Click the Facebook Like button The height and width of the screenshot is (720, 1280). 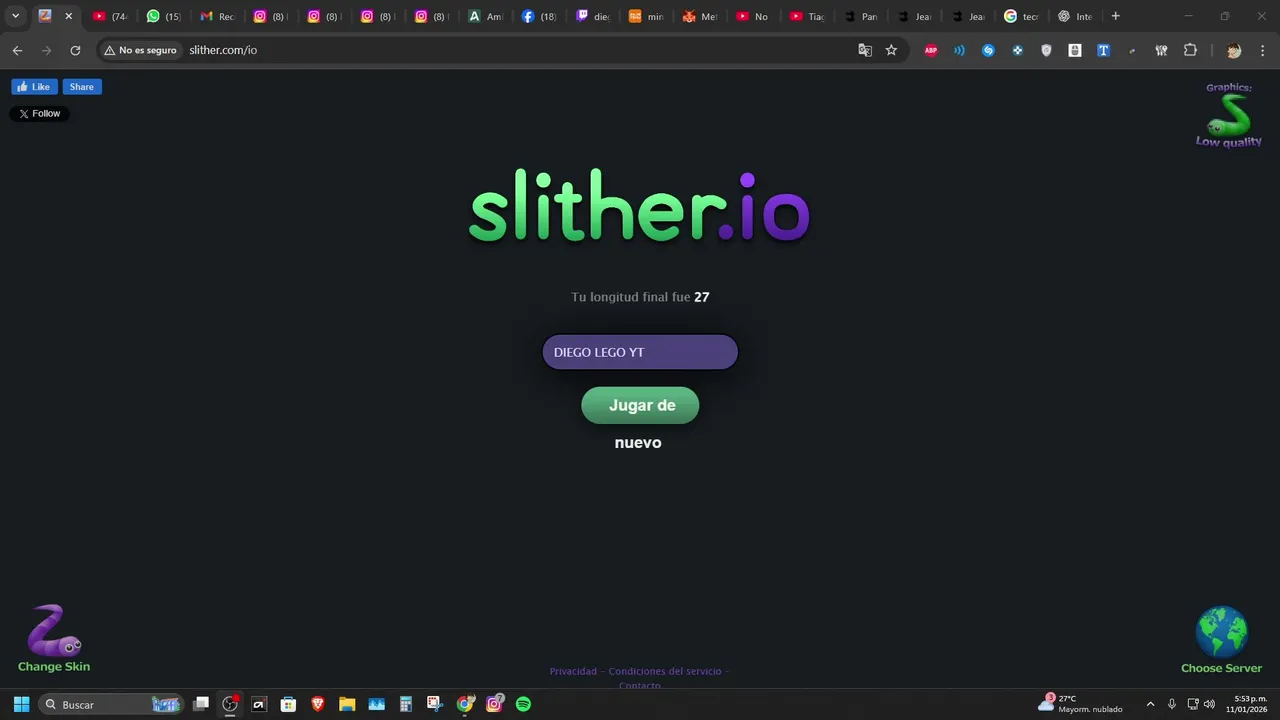click(x=34, y=87)
